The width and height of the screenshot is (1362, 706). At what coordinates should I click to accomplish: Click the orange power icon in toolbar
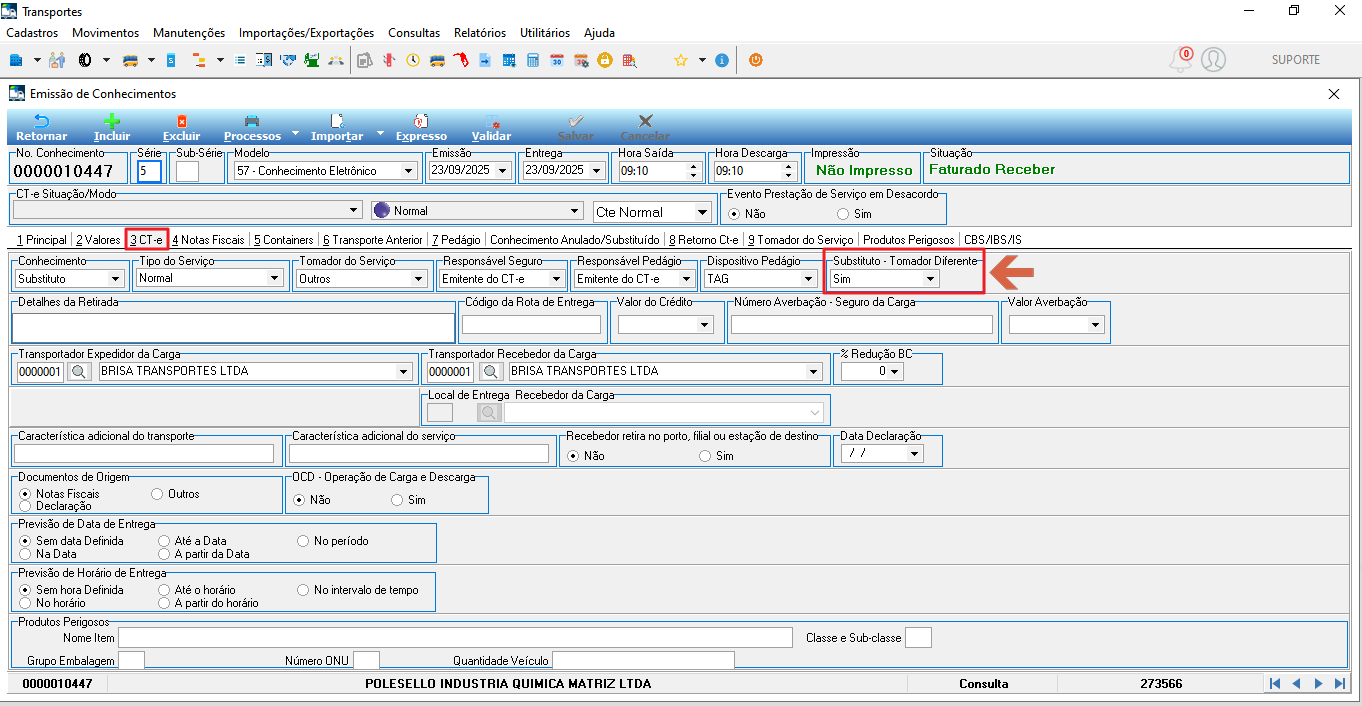pyautogui.click(x=755, y=60)
